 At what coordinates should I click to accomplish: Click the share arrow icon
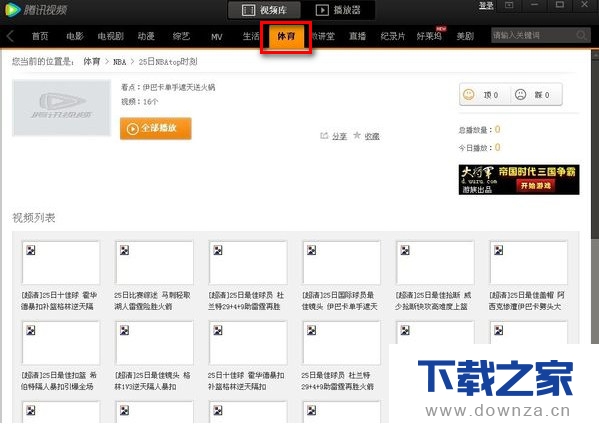click(324, 136)
